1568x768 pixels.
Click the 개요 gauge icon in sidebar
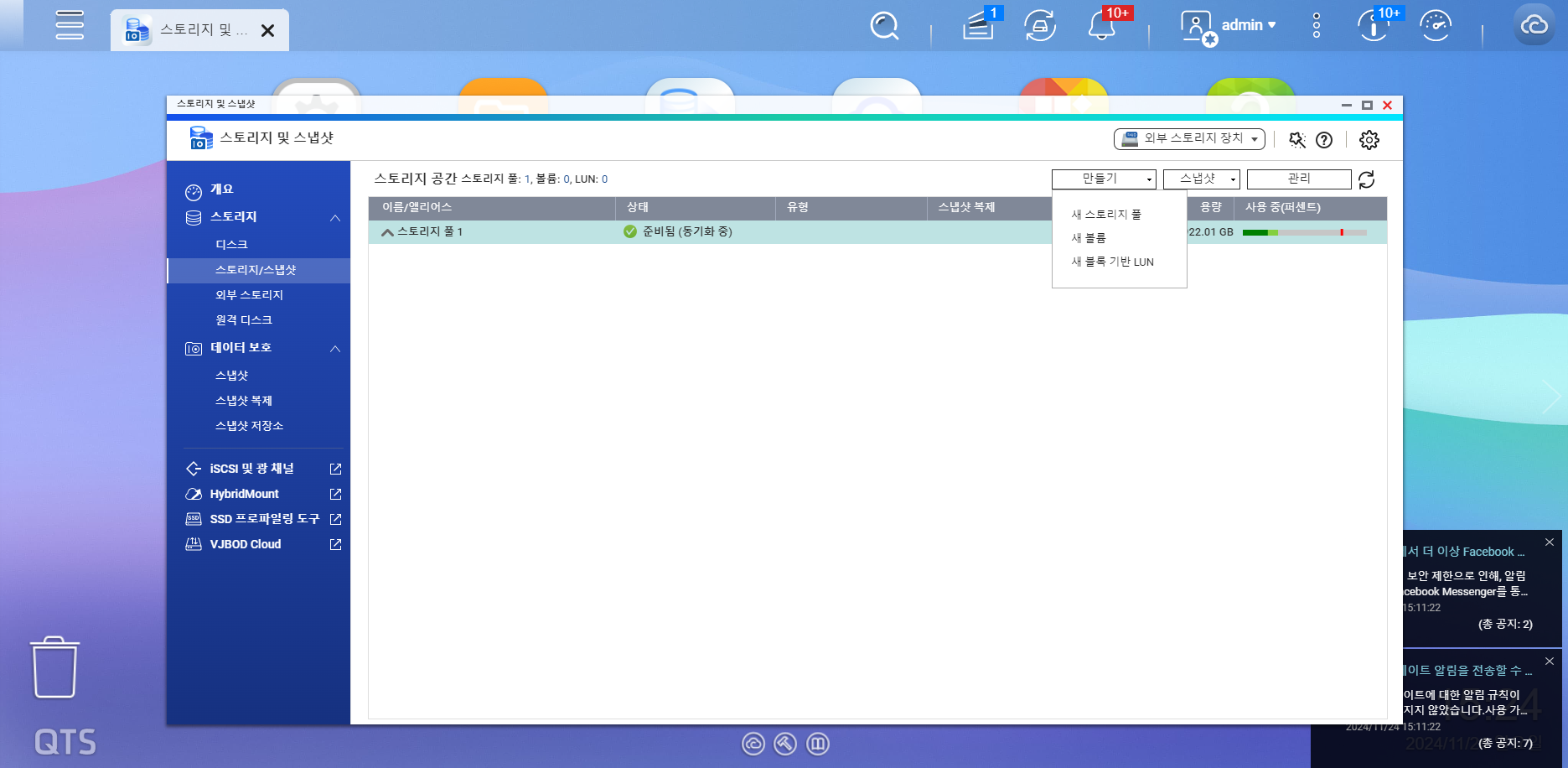[x=194, y=192]
